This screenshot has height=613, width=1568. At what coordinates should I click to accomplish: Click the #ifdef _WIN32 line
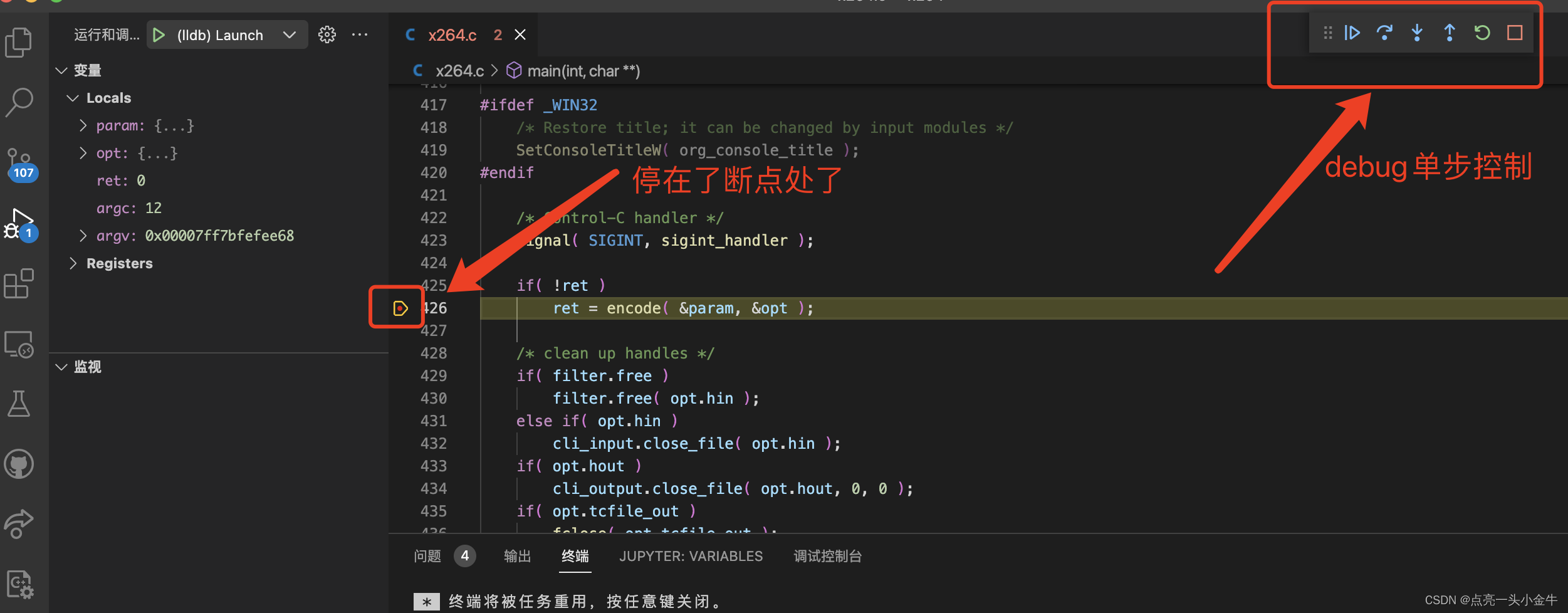(x=539, y=105)
